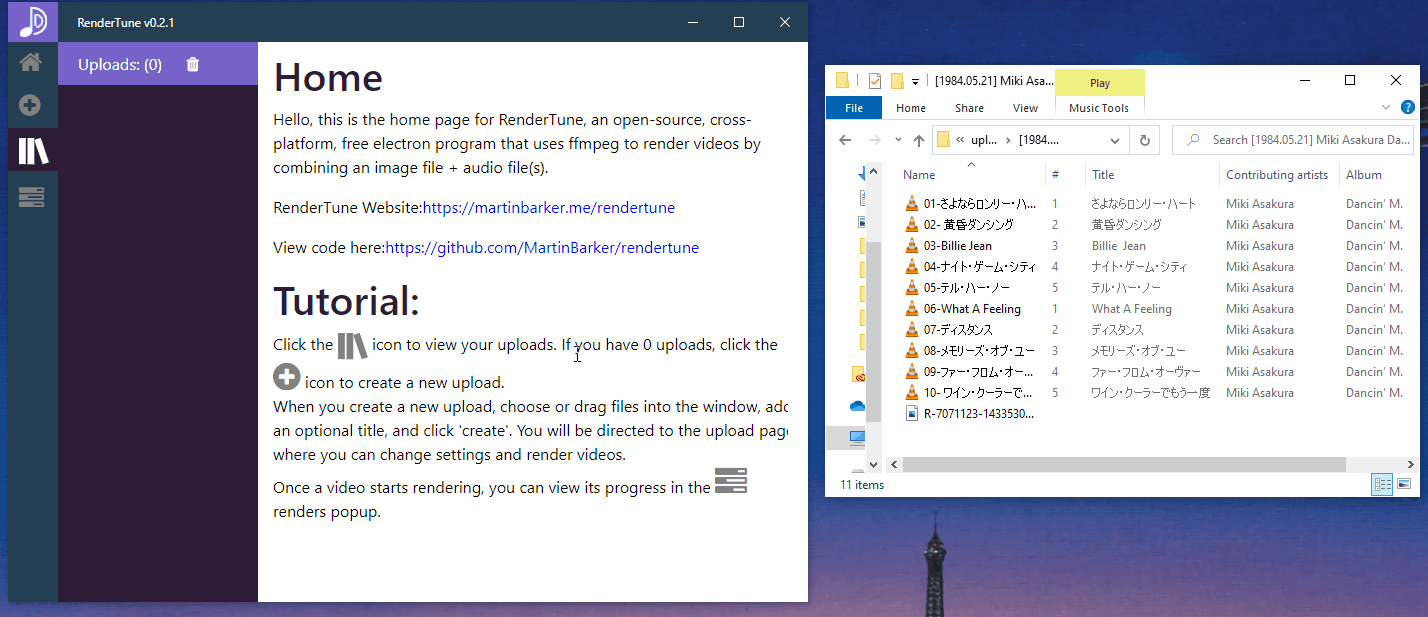Viewport: 1428px width, 617px height.
Task: Select the file 06-What A Feeling
Action: (972, 309)
